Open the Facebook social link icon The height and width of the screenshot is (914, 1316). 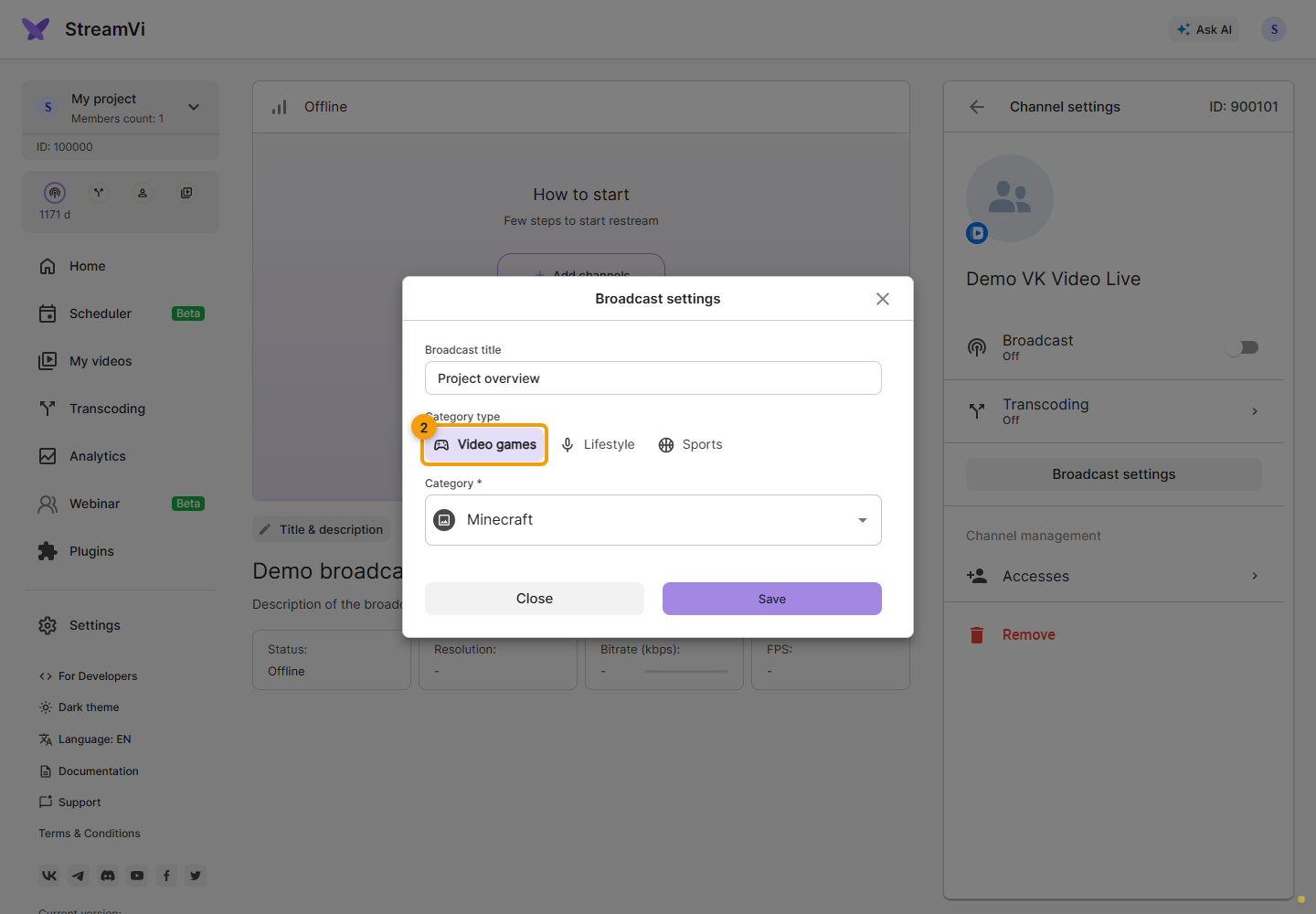pyautogui.click(x=166, y=876)
